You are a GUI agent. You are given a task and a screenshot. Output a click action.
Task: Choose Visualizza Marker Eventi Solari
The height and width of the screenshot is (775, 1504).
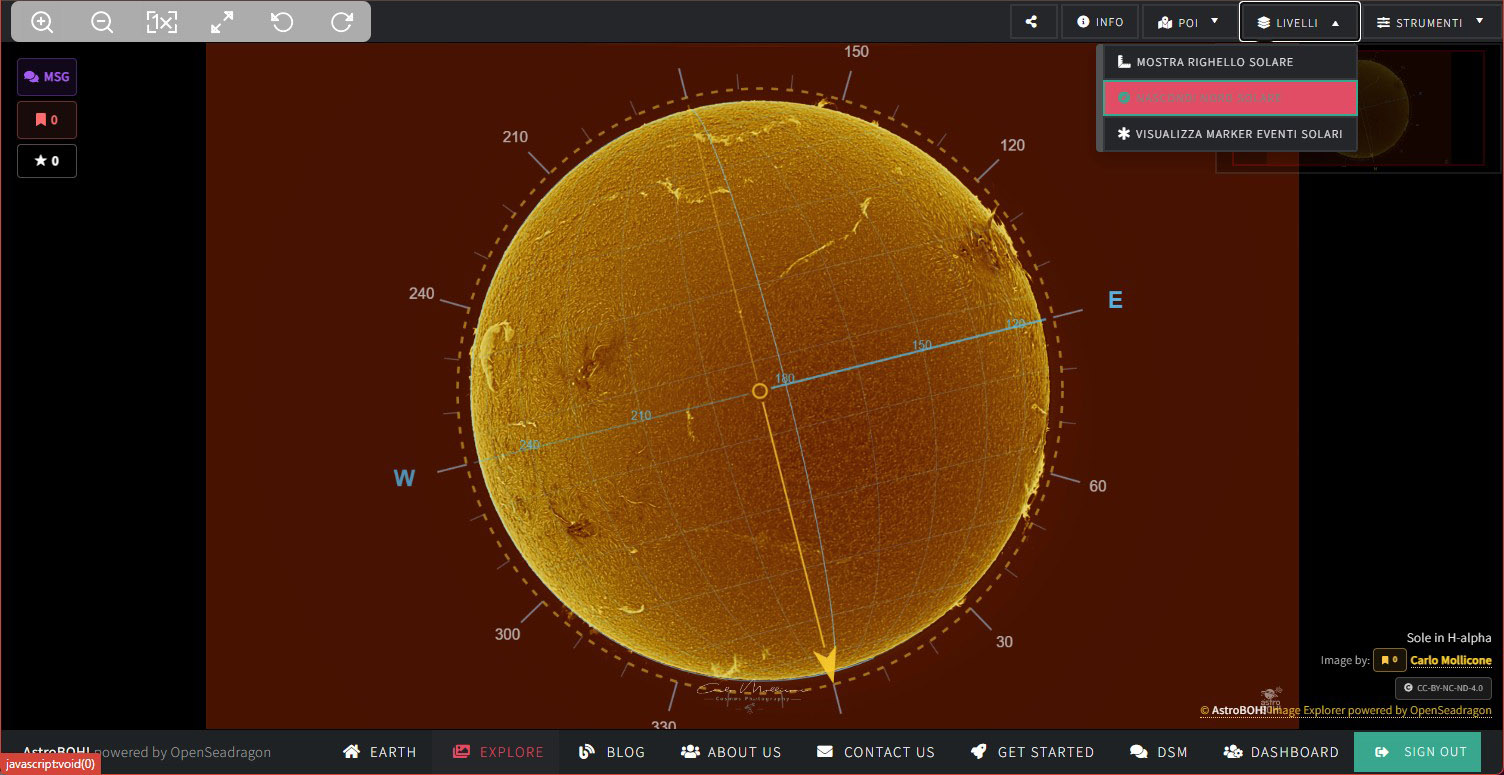click(x=1230, y=134)
